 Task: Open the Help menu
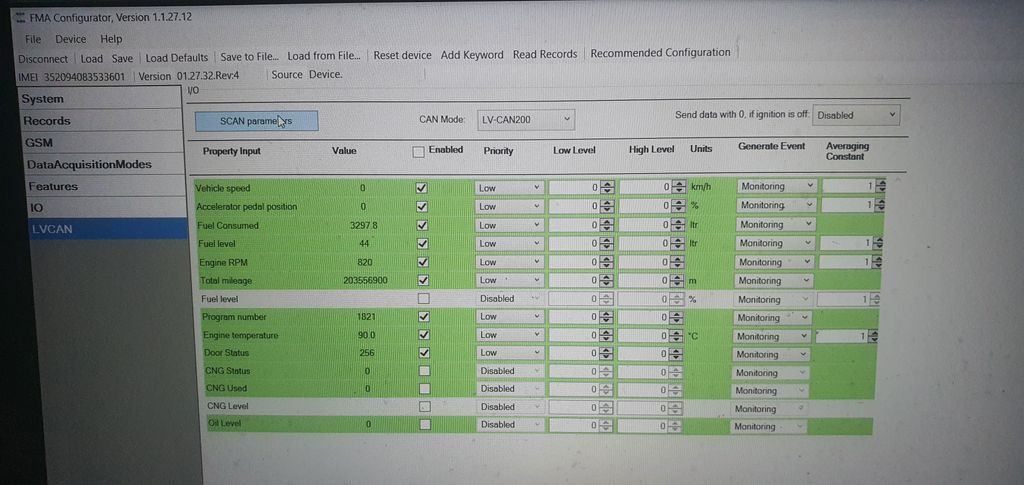pos(111,39)
